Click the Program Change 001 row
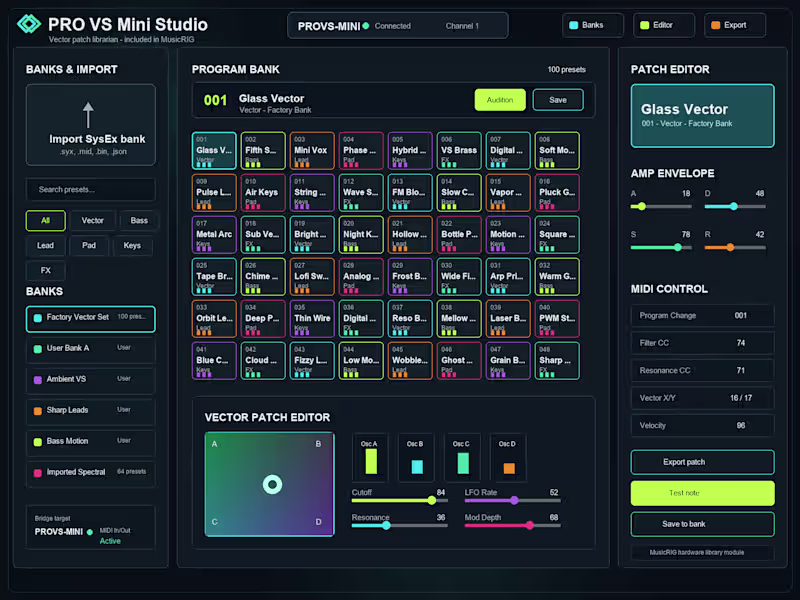800x600 pixels. tap(702, 316)
